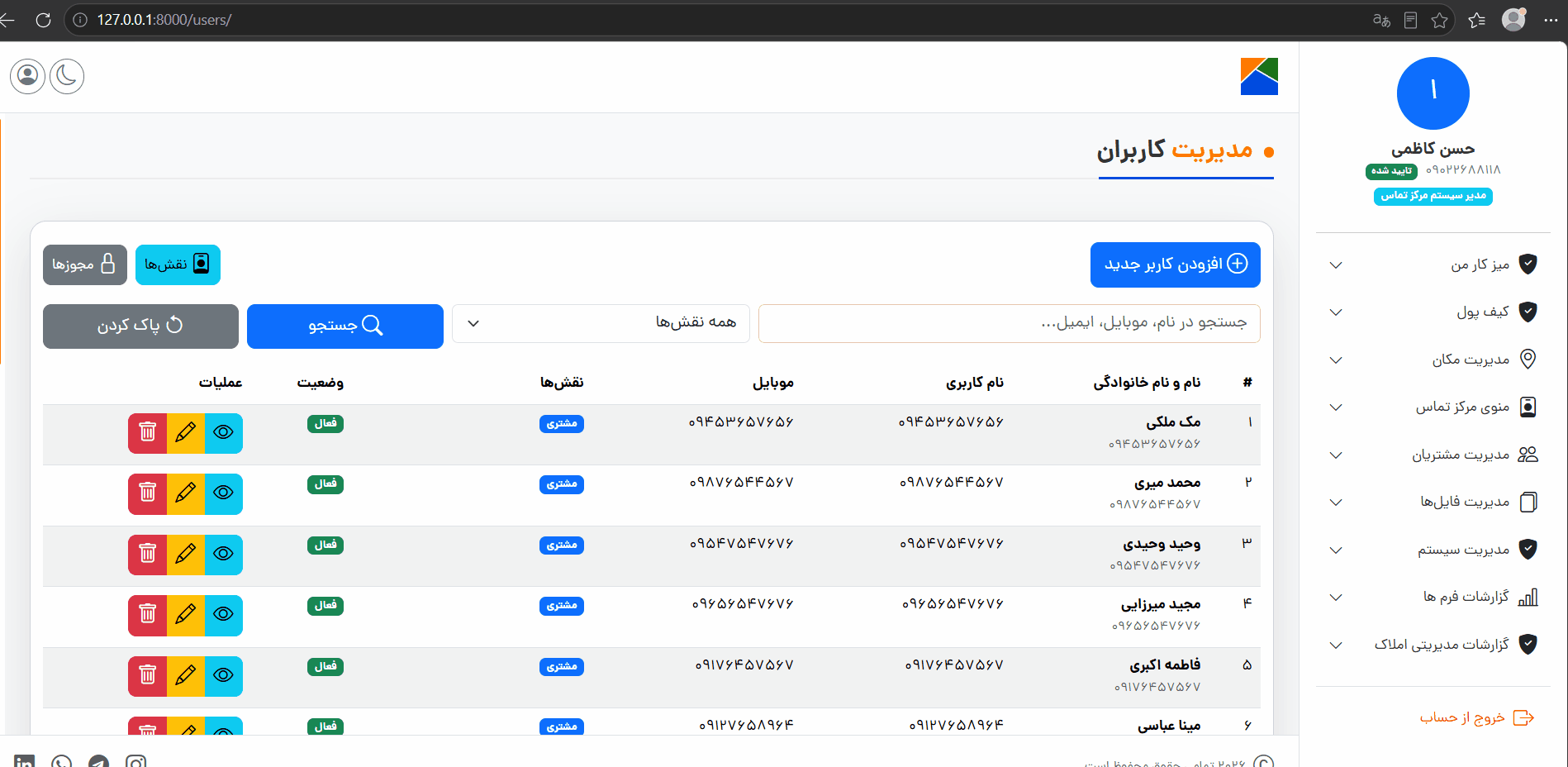Edit user فاطمه اکبری with the pencil icon
Image resolution: width=1568 pixels, height=767 pixels.
pyautogui.click(x=185, y=676)
